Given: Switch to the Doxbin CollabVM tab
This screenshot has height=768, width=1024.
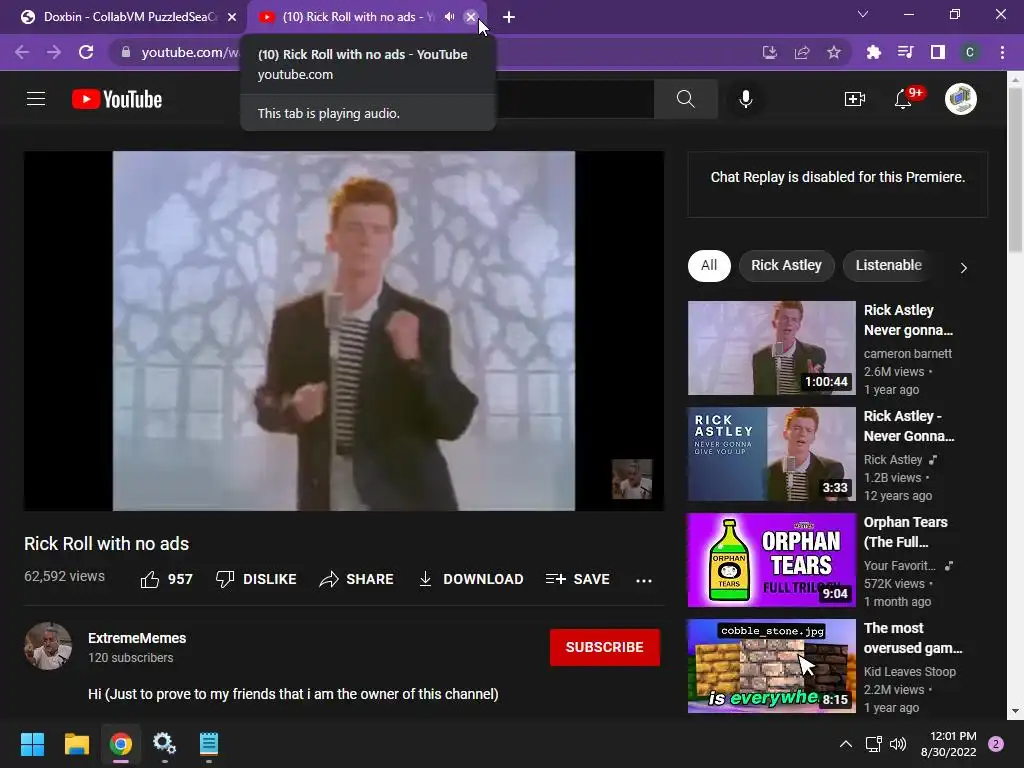Looking at the screenshot, I should pyautogui.click(x=119, y=17).
